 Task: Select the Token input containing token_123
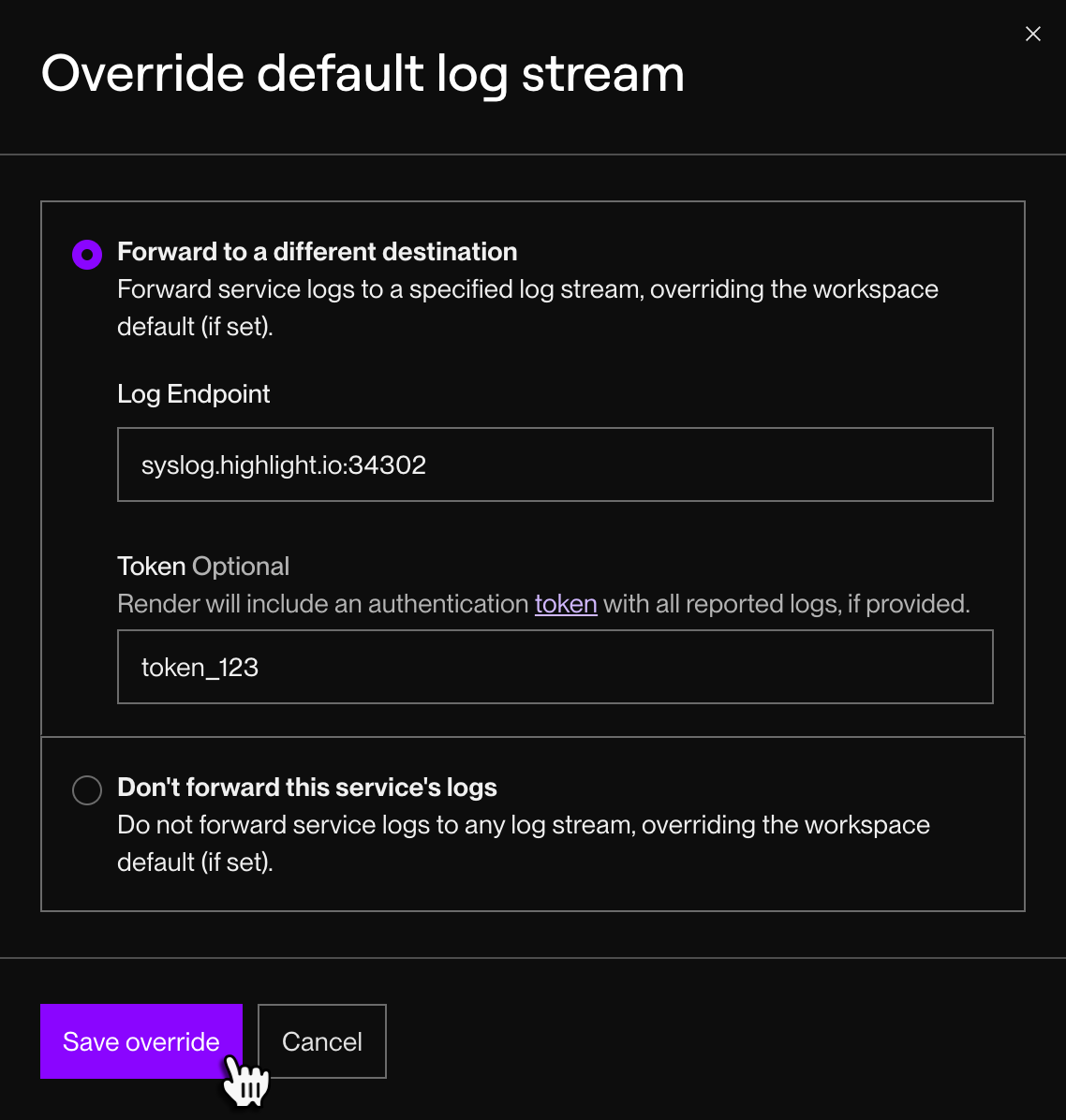(555, 666)
